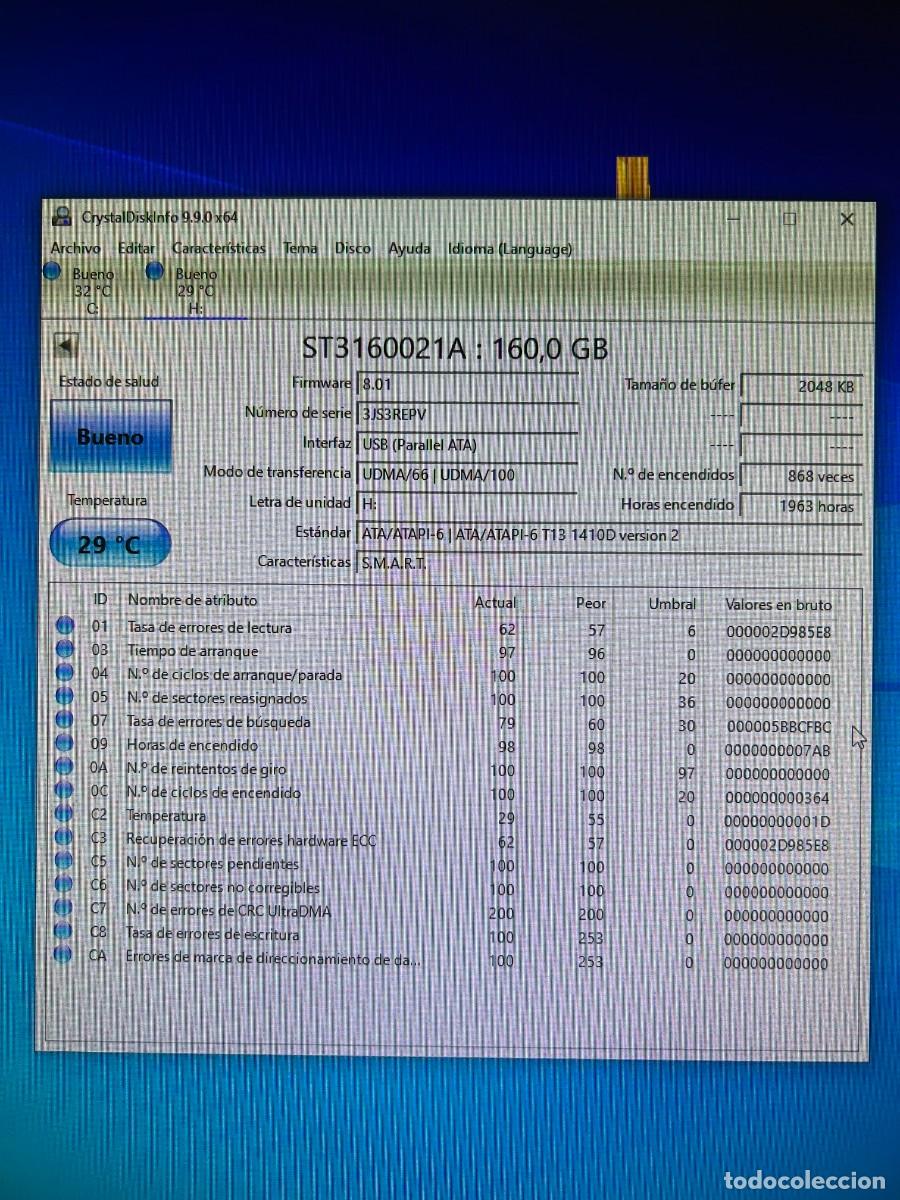Screen dimensions: 900x1200
Task: Click raw value 000005BBCFBC
Action: click(x=778, y=727)
